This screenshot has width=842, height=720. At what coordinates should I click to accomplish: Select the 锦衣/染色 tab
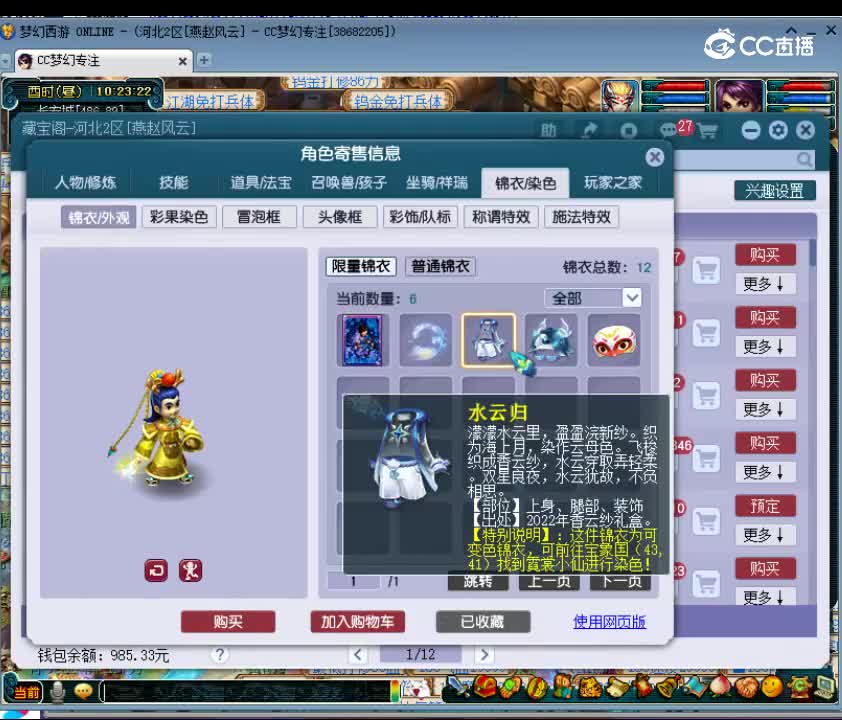[525, 184]
